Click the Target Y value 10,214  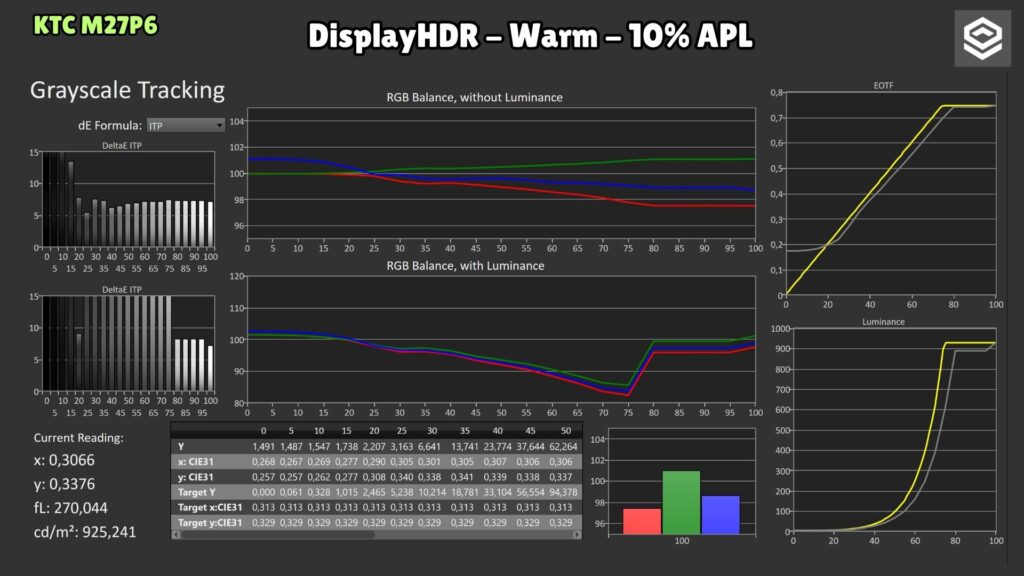431,492
